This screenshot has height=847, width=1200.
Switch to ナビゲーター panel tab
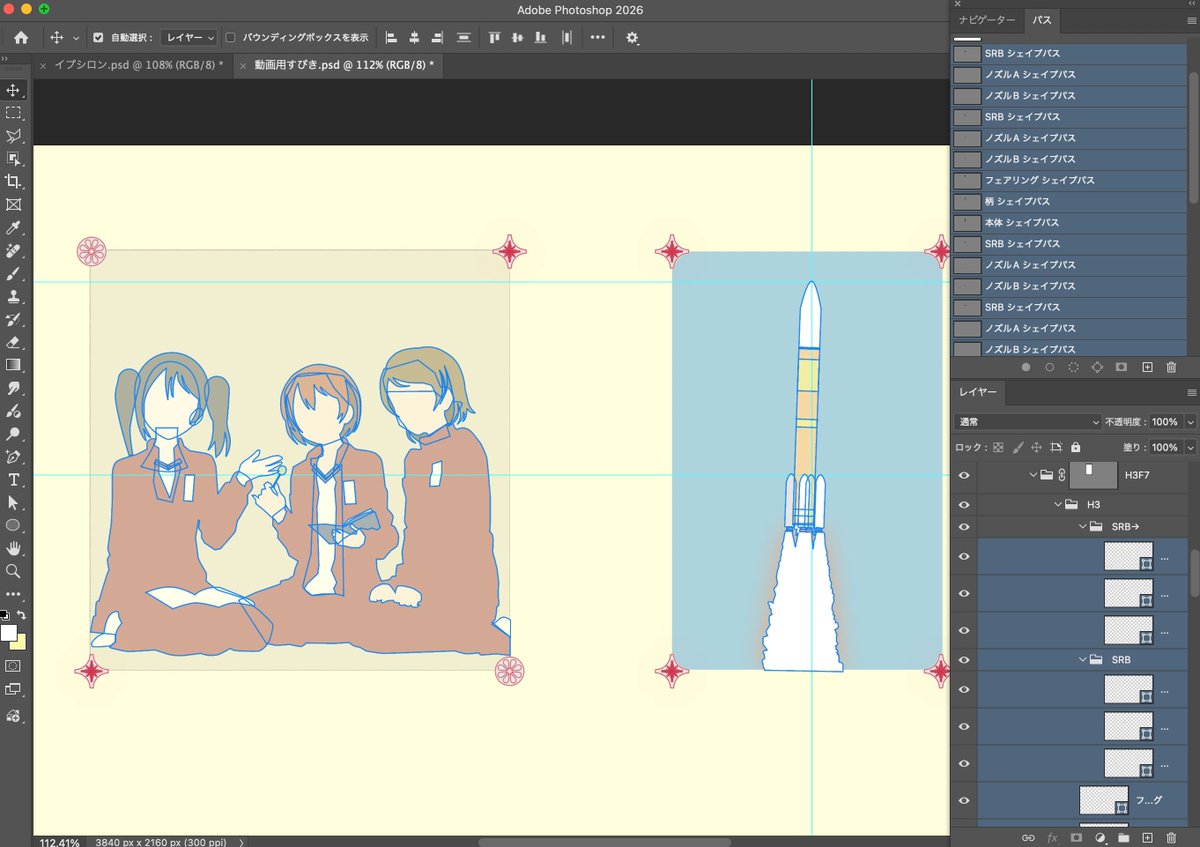point(986,20)
